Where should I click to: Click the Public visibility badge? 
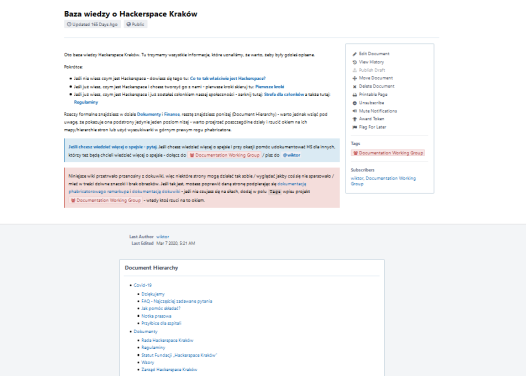(x=136, y=24)
